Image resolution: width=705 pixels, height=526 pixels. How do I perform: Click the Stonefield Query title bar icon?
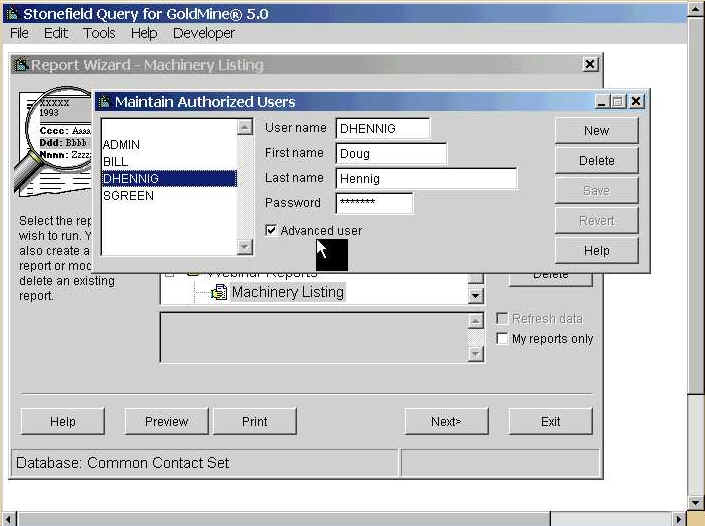click(12, 13)
